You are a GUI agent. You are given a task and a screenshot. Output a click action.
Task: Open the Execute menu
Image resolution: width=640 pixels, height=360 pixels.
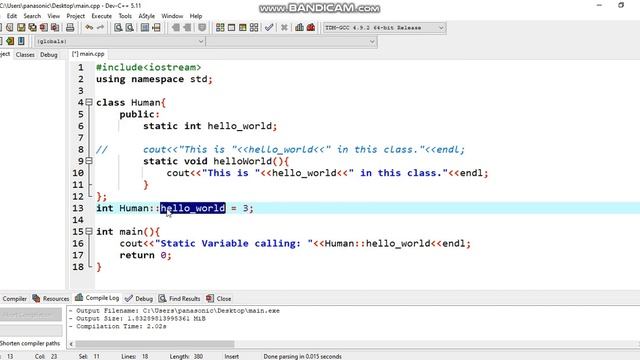(x=102, y=16)
